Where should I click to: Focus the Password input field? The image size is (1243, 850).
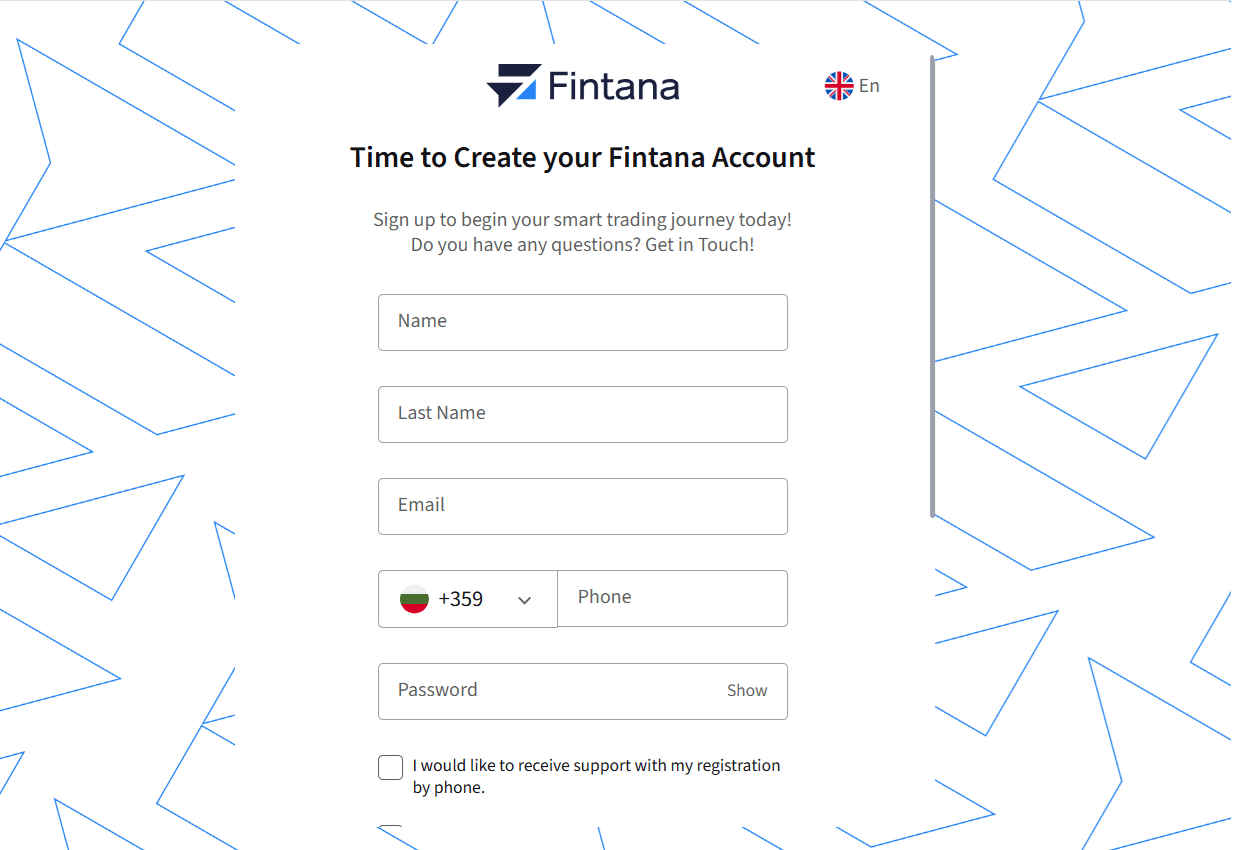[x=583, y=691]
